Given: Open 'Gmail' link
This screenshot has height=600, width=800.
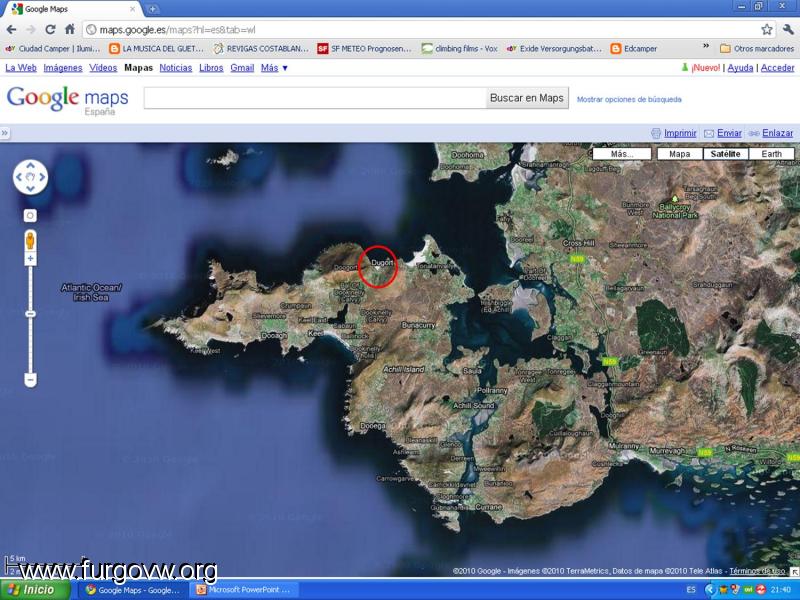Looking at the screenshot, I should pyautogui.click(x=242, y=68).
